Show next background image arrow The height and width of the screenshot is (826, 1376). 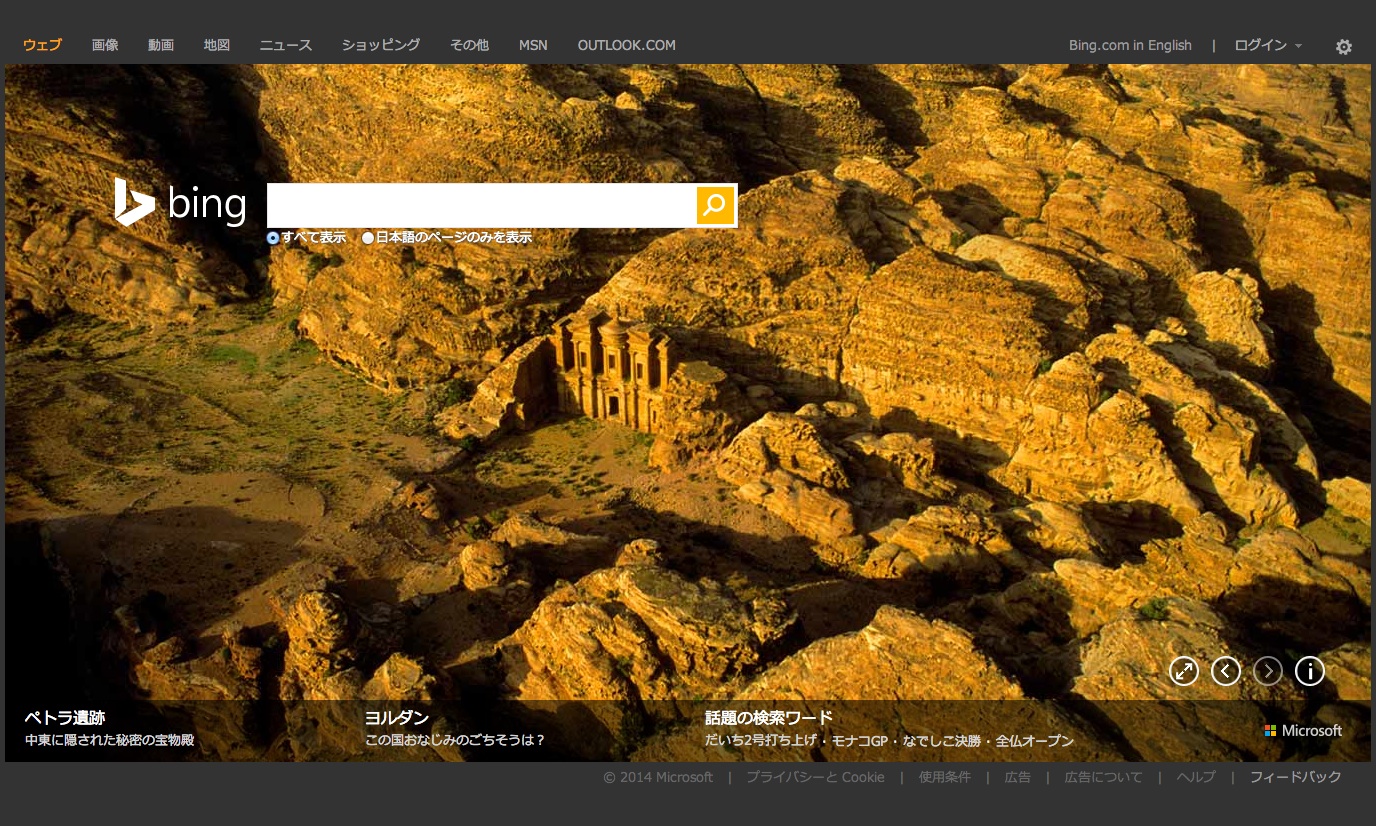(1268, 671)
